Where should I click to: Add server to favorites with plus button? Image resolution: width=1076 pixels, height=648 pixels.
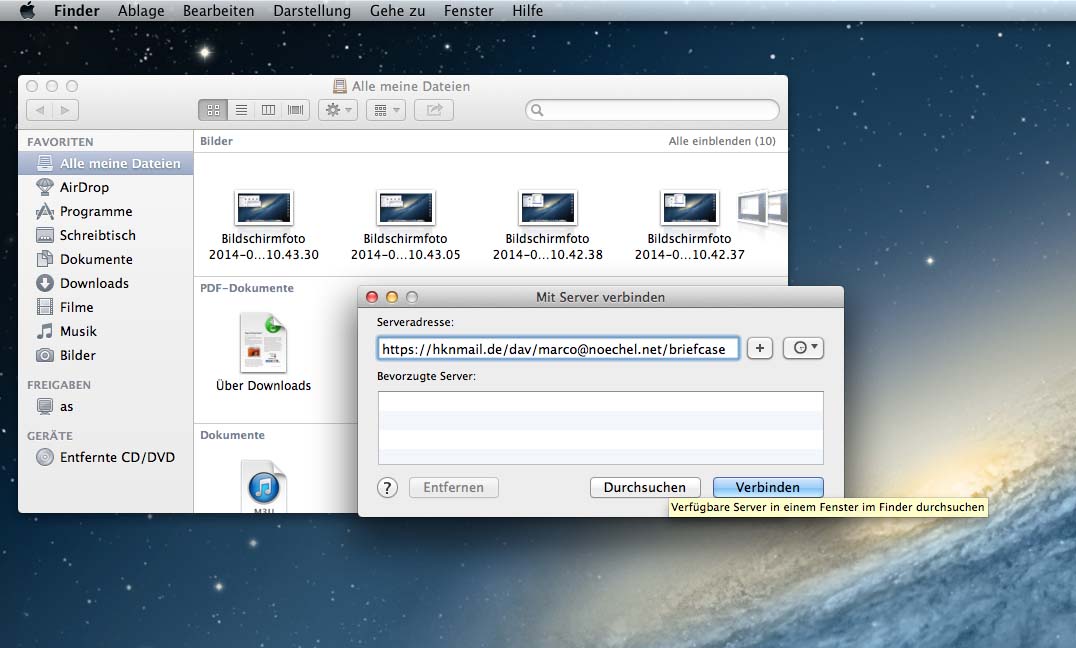pos(760,348)
